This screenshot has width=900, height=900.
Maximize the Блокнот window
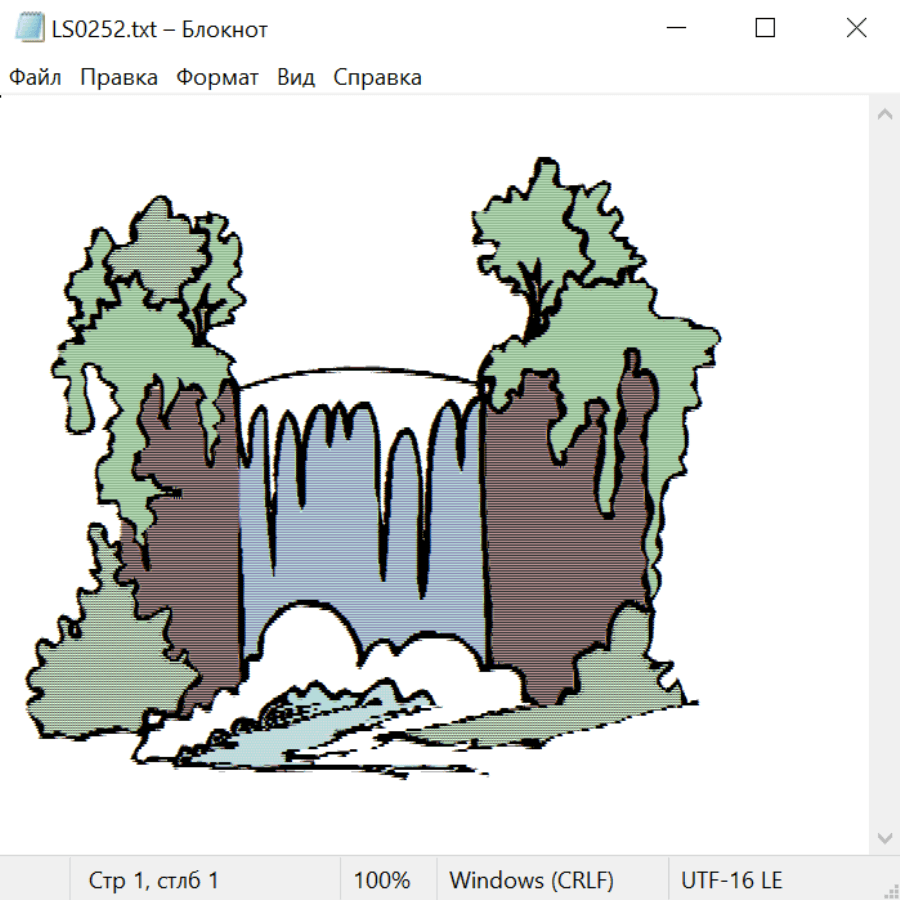coord(765,29)
